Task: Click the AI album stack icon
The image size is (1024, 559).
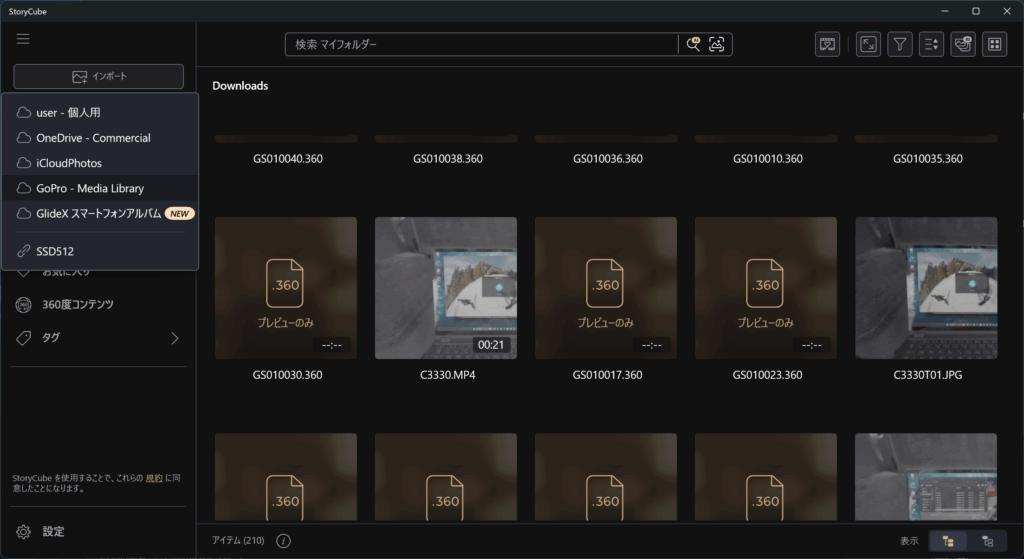Action: (963, 44)
